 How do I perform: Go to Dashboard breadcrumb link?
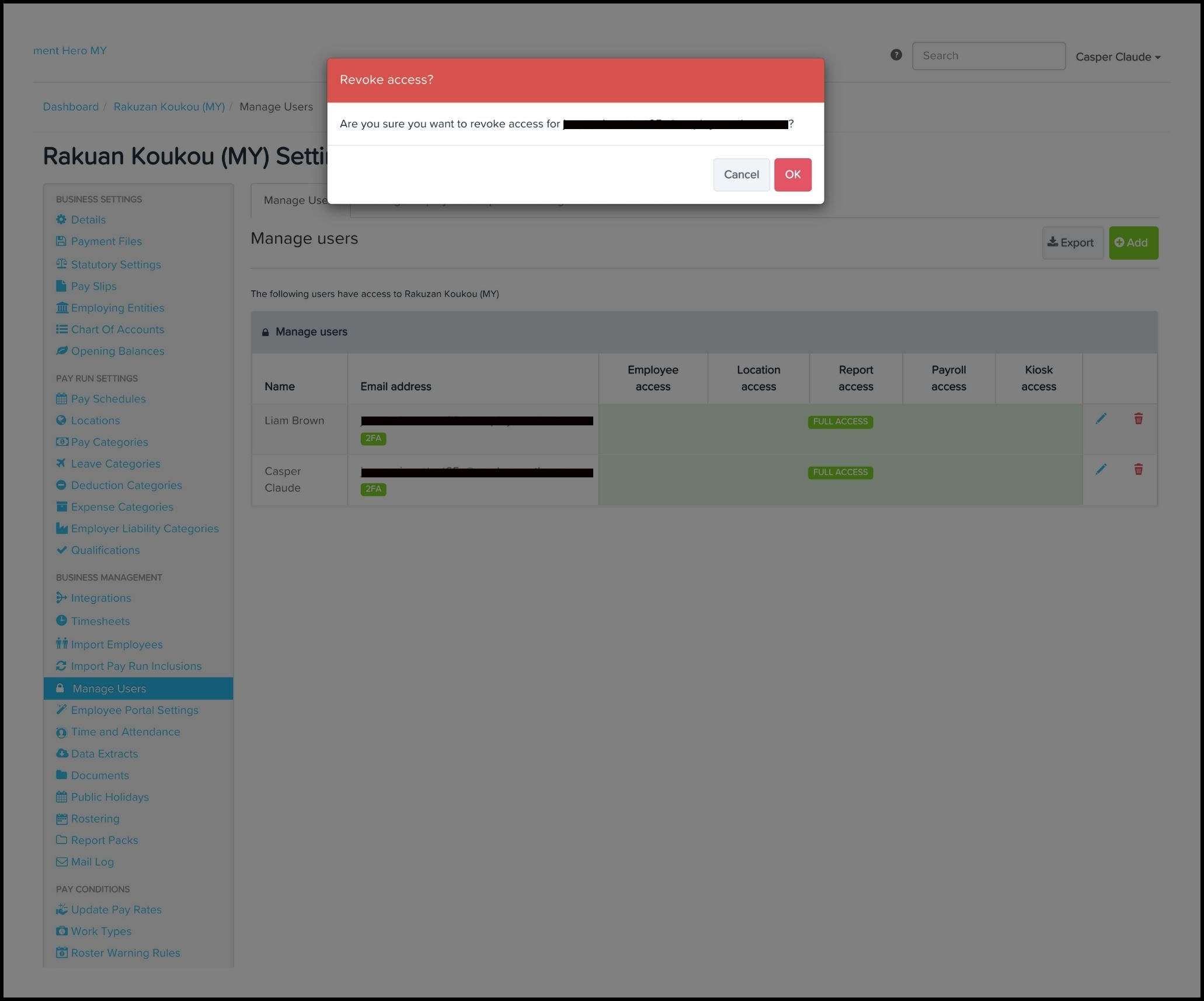point(71,107)
